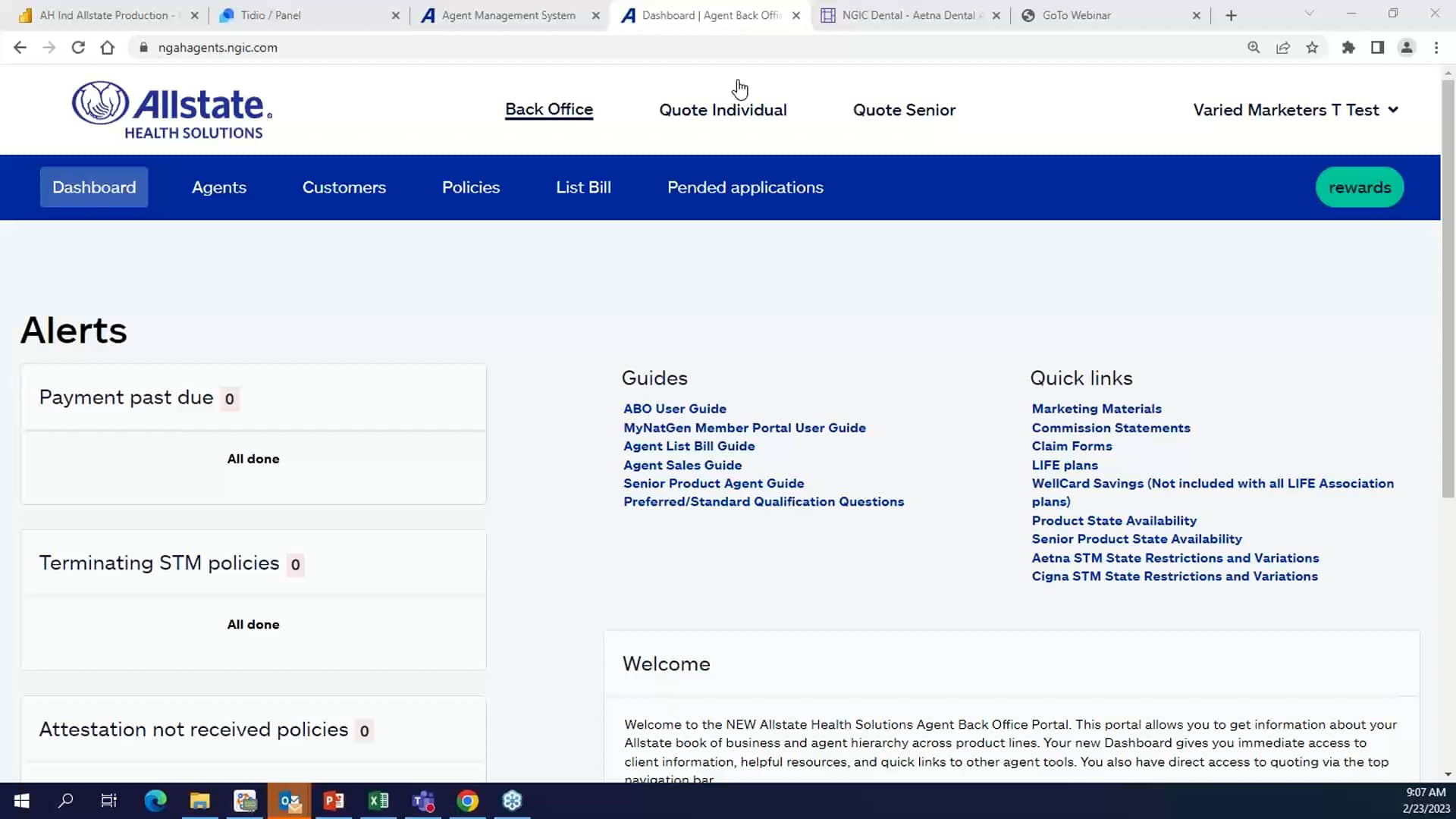Click the browser home icon
Screen dimensions: 1456x819
(x=108, y=48)
